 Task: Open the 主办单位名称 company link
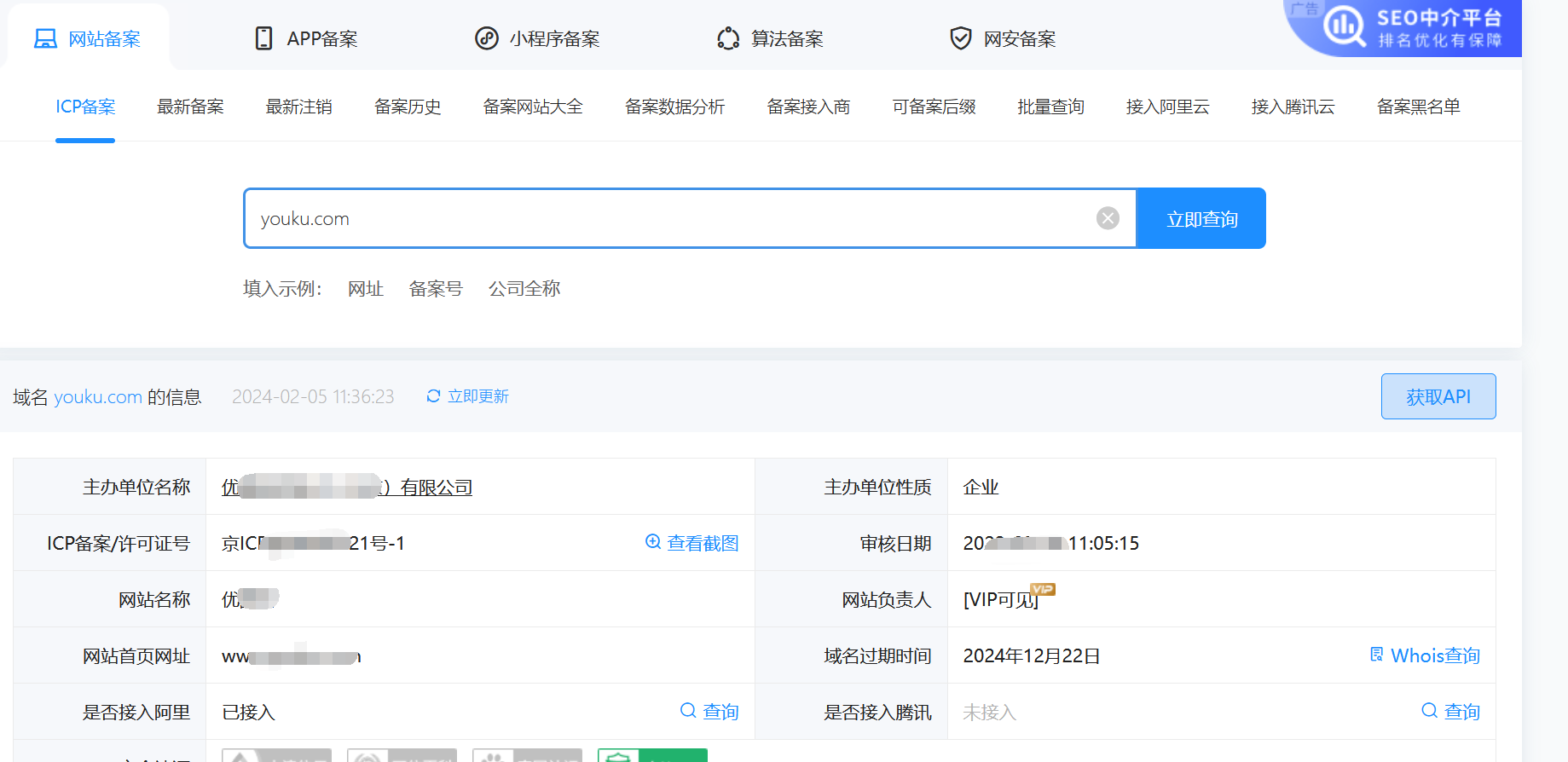pyautogui.click(x=347, y=487)
